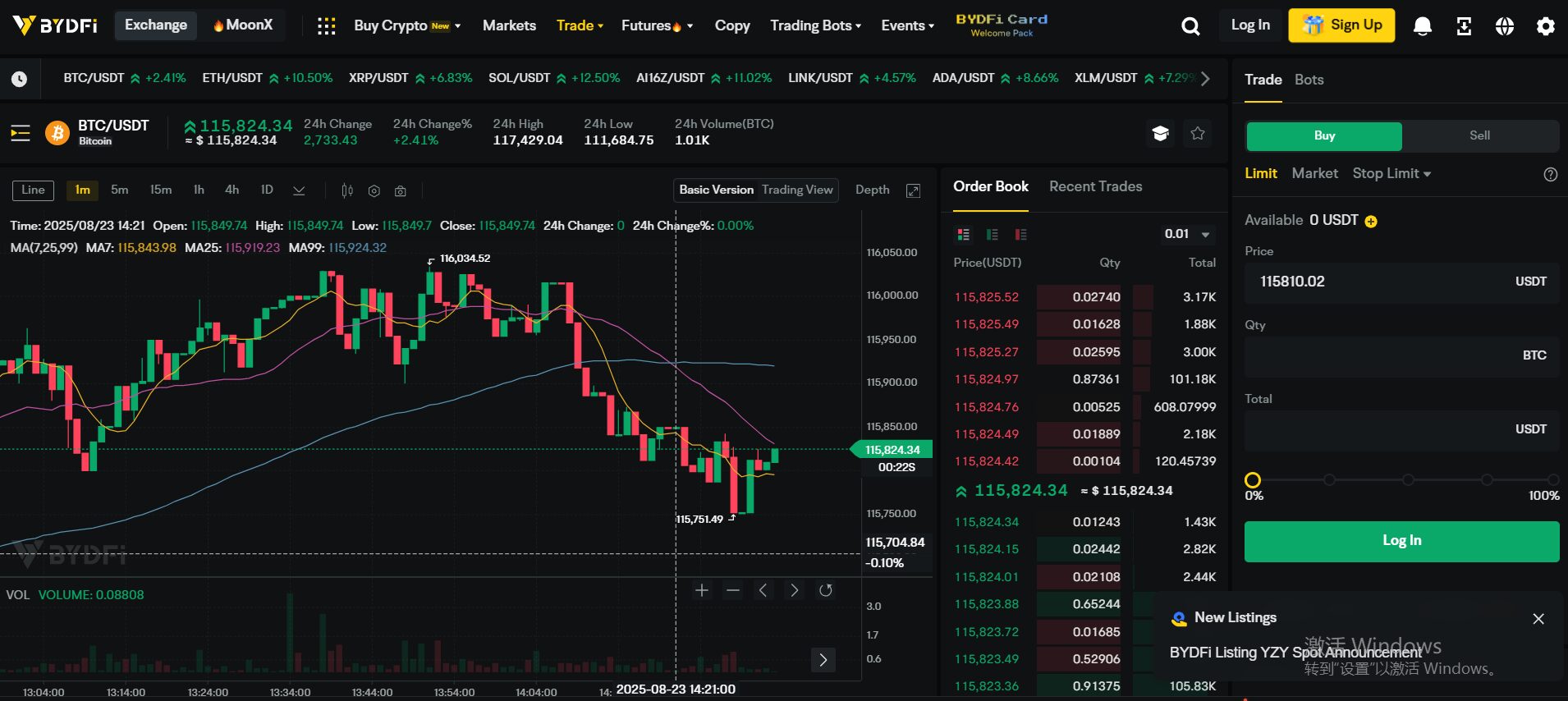Image resolution: width=1568 pixels, height=701 pixels.
Task: Open the 0.01 price precision dropdown
Action: [x=1187, y=234]
